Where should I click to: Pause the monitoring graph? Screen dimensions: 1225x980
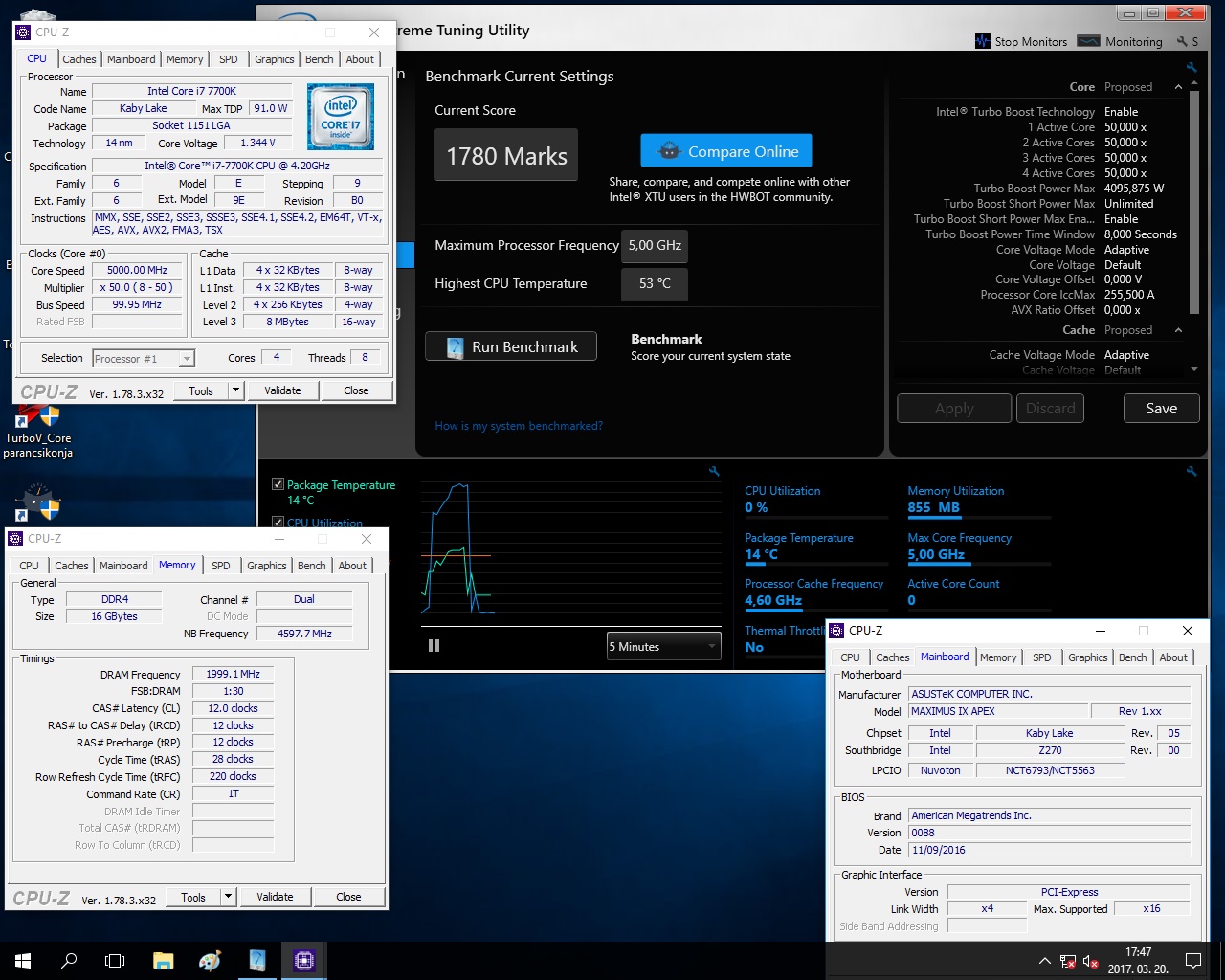434,646
